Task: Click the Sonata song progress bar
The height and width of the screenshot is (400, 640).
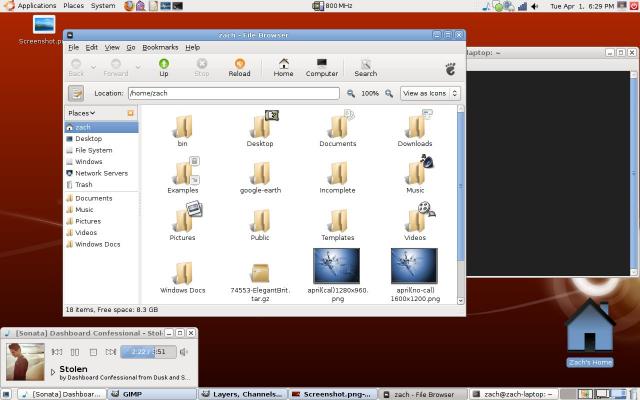Action: pyautogui.click(x=149, y=352)
